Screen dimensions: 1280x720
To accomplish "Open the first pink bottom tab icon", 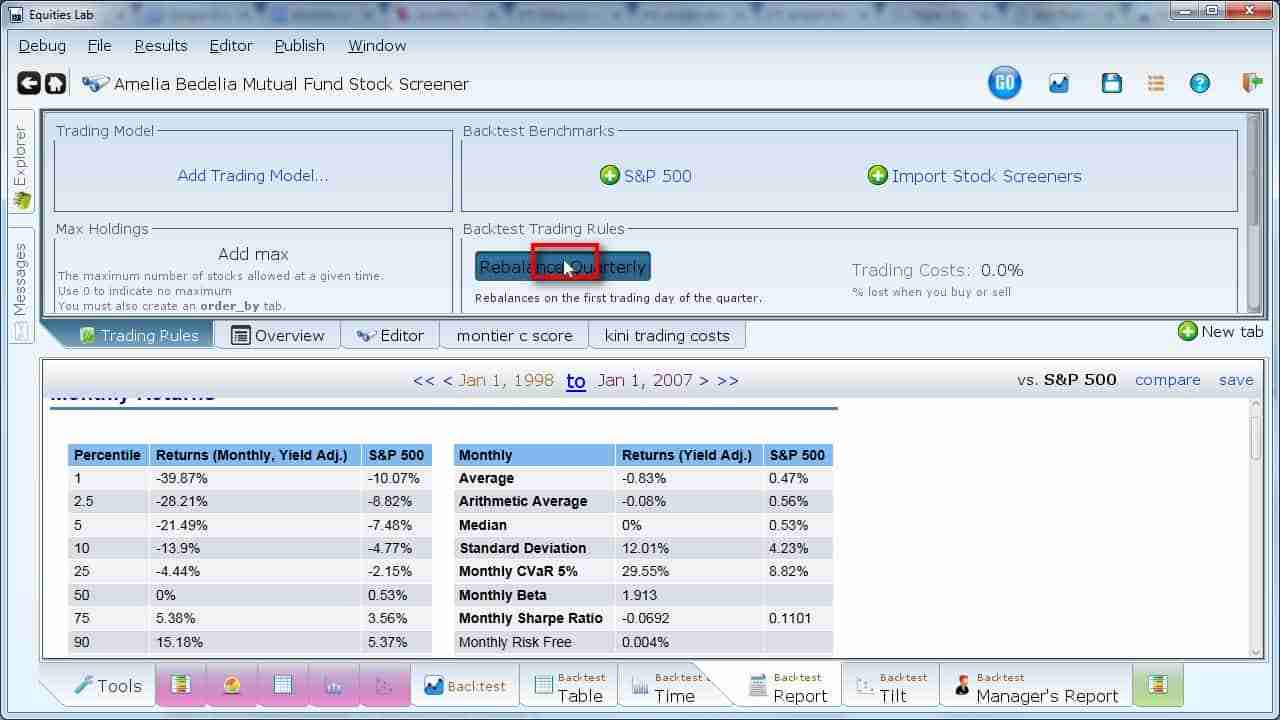I will click(180, 685).
